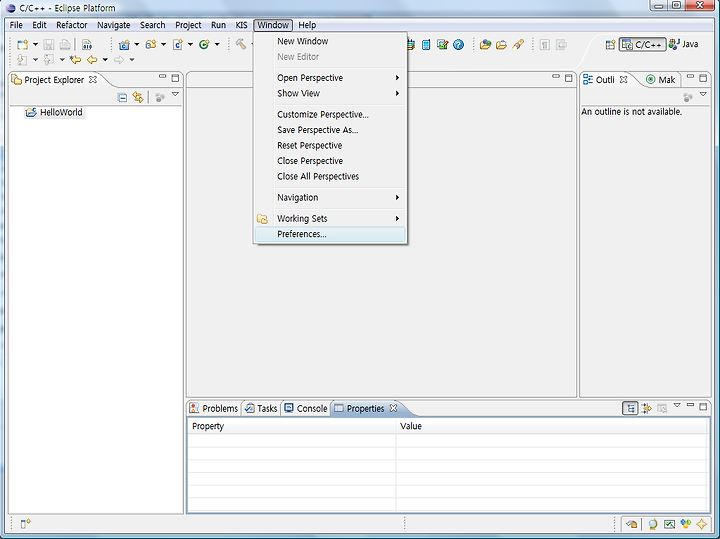
Task: Open dropdown next to New Source Folder
Action: (163, 45)
